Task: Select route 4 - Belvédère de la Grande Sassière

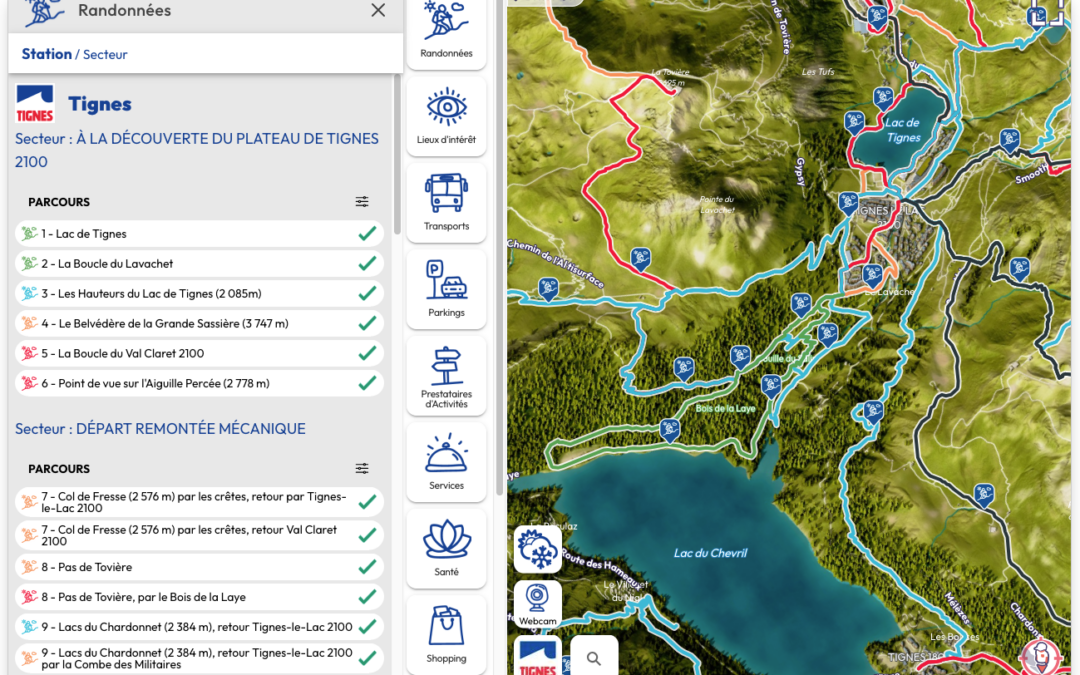Action: (x=199, y=323)
